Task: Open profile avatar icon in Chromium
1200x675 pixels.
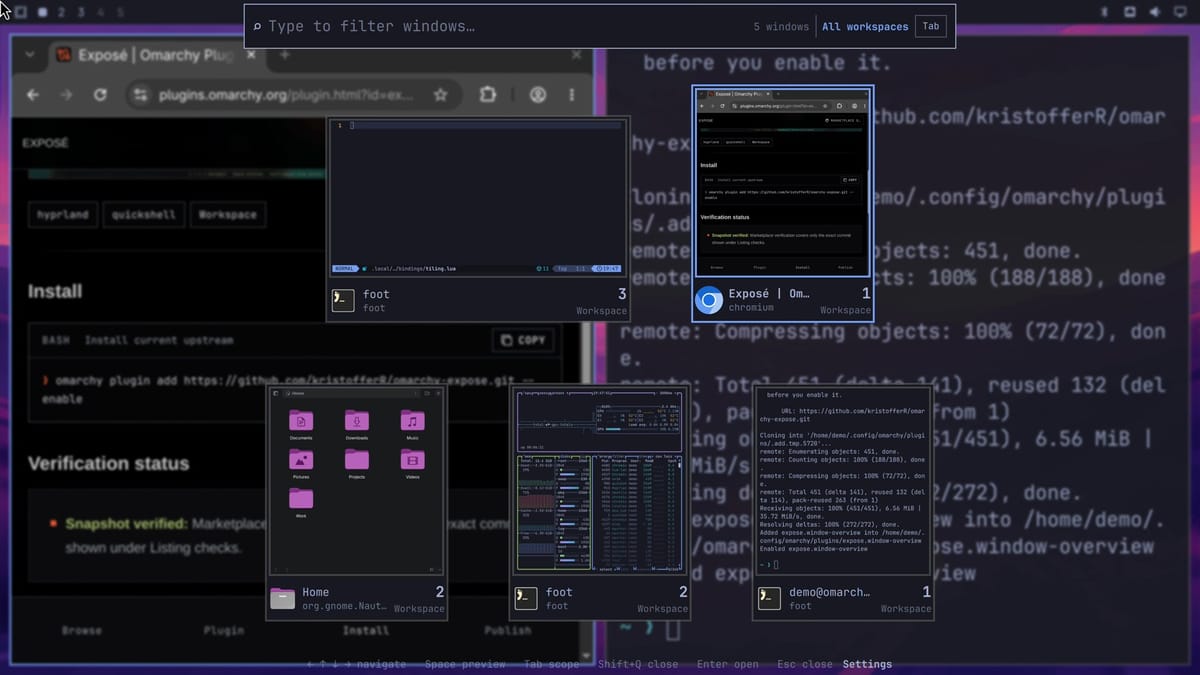Action: pos(538,95)
